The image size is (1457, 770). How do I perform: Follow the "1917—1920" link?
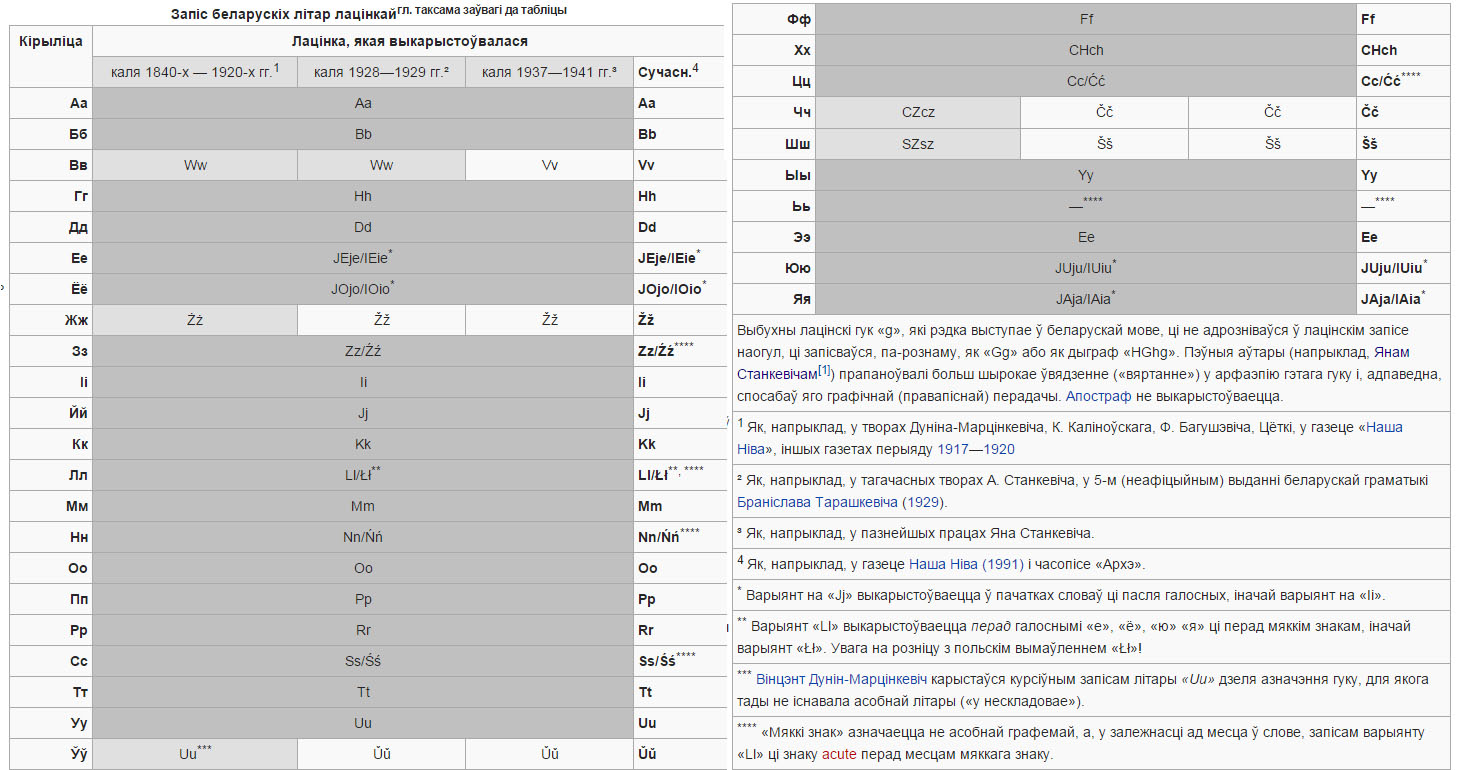coord(975,449)
